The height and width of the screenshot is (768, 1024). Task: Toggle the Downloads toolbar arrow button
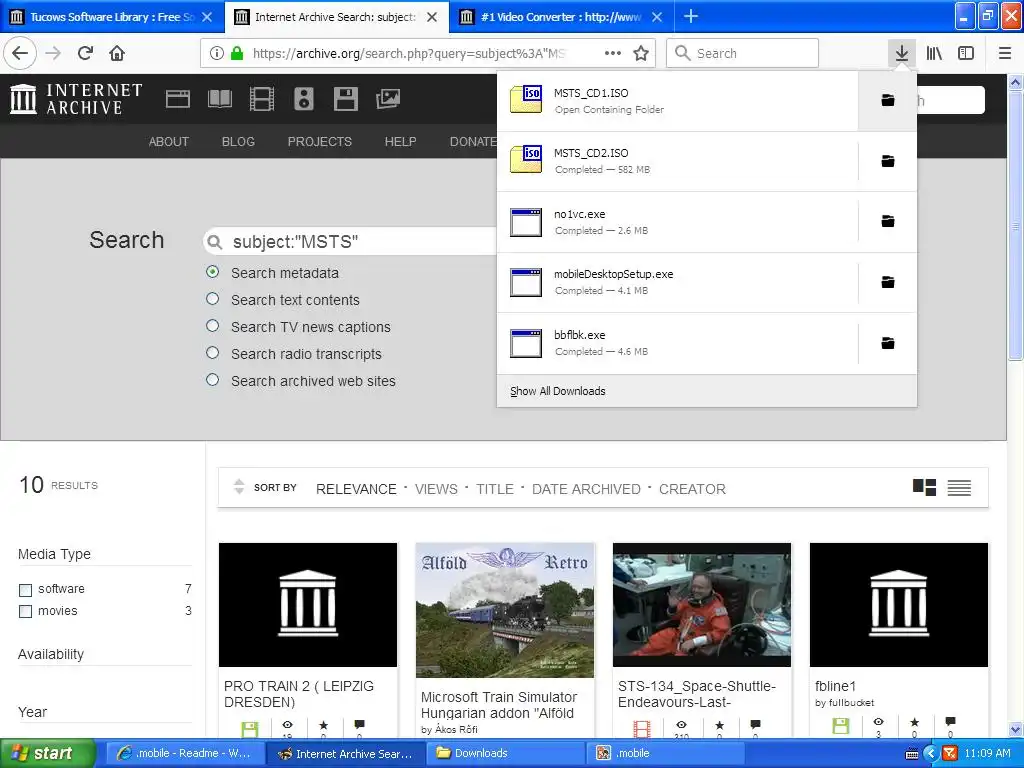[x=902, y=53]
